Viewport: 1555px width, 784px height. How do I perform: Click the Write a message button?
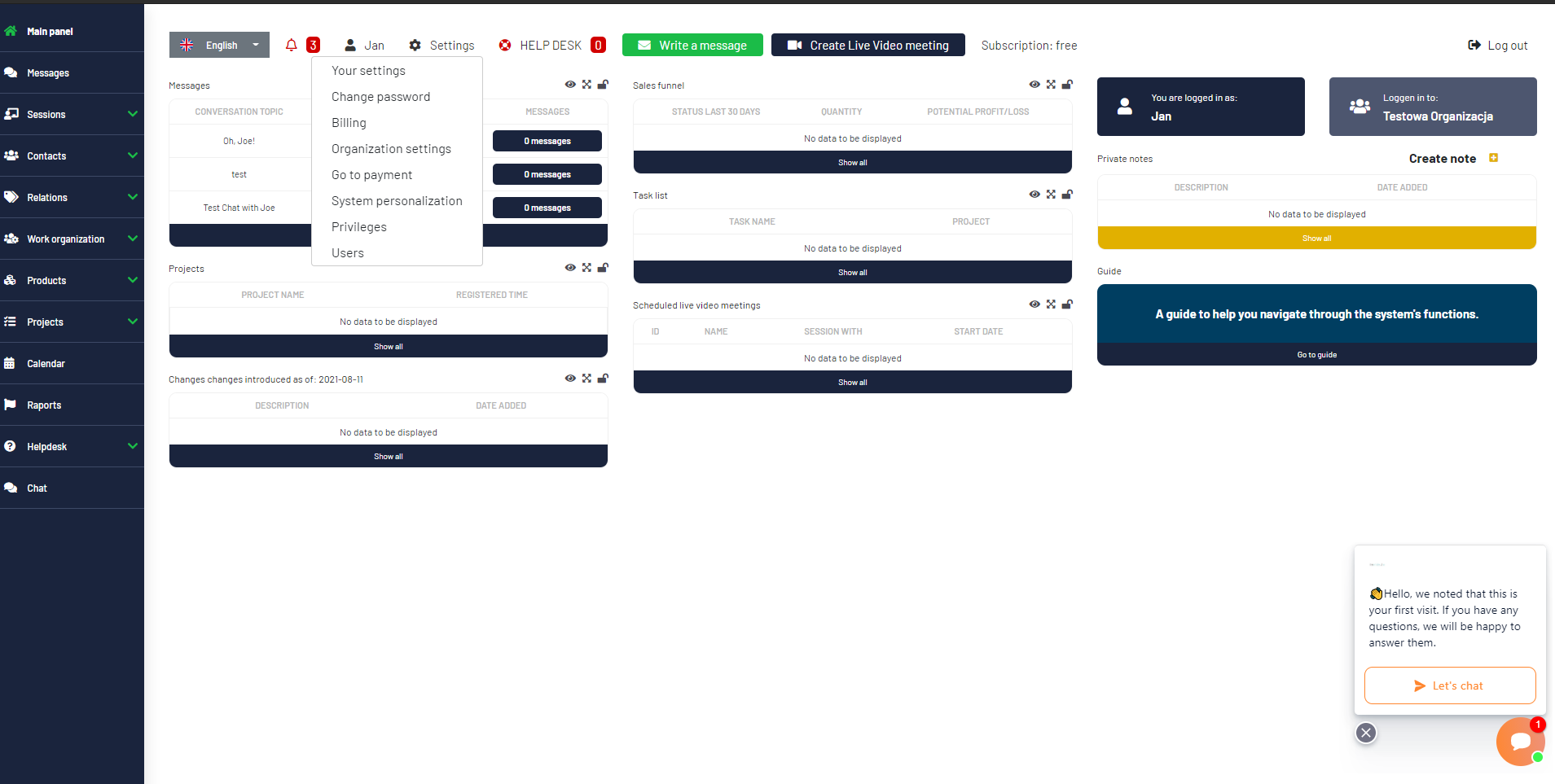point(692,45)
